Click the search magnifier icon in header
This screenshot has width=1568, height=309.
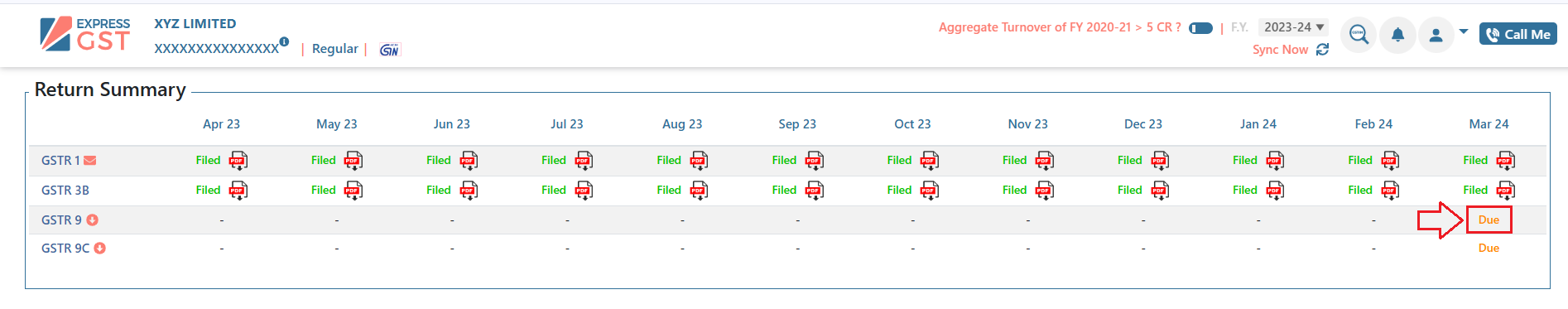(x=1359, y=35)
